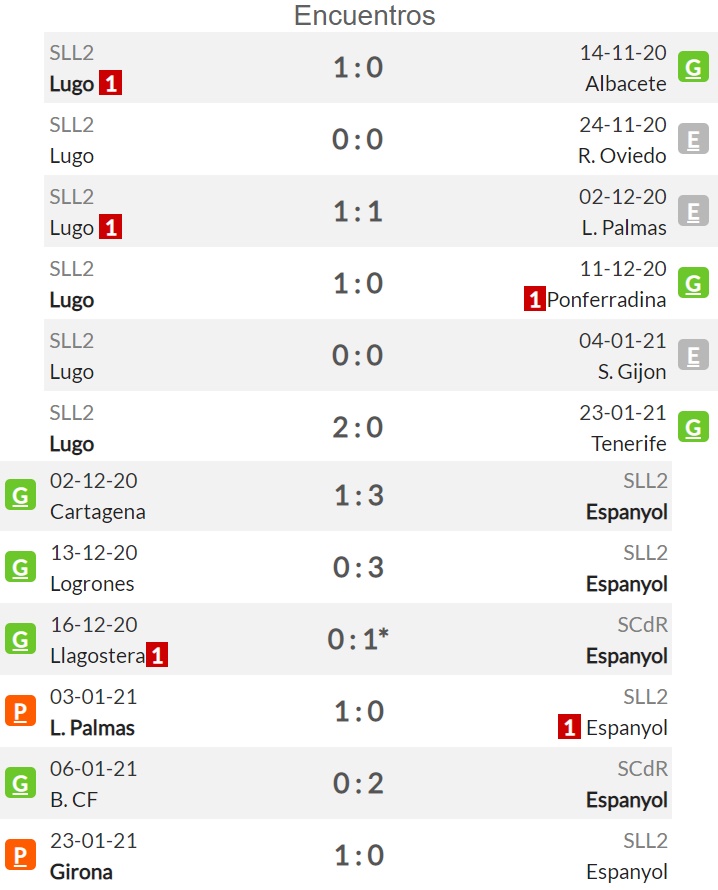The image size is (718, 890).
Task: Click green G badge next to Cartagena
Action: (x=20, y=495)
